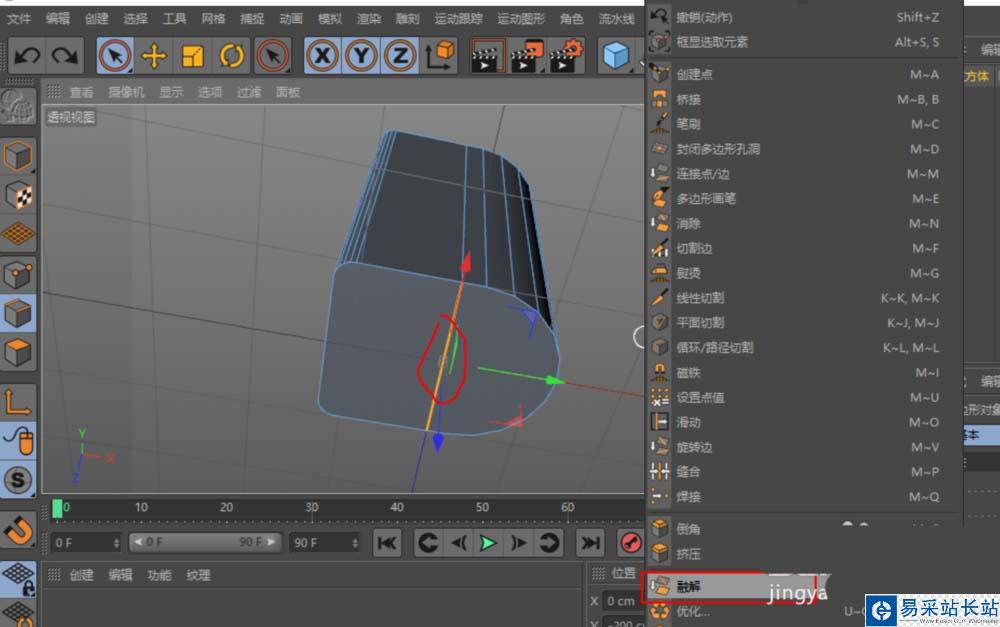
Task: Render to Picture Viewer icon
Action: [x=527, y=56]
